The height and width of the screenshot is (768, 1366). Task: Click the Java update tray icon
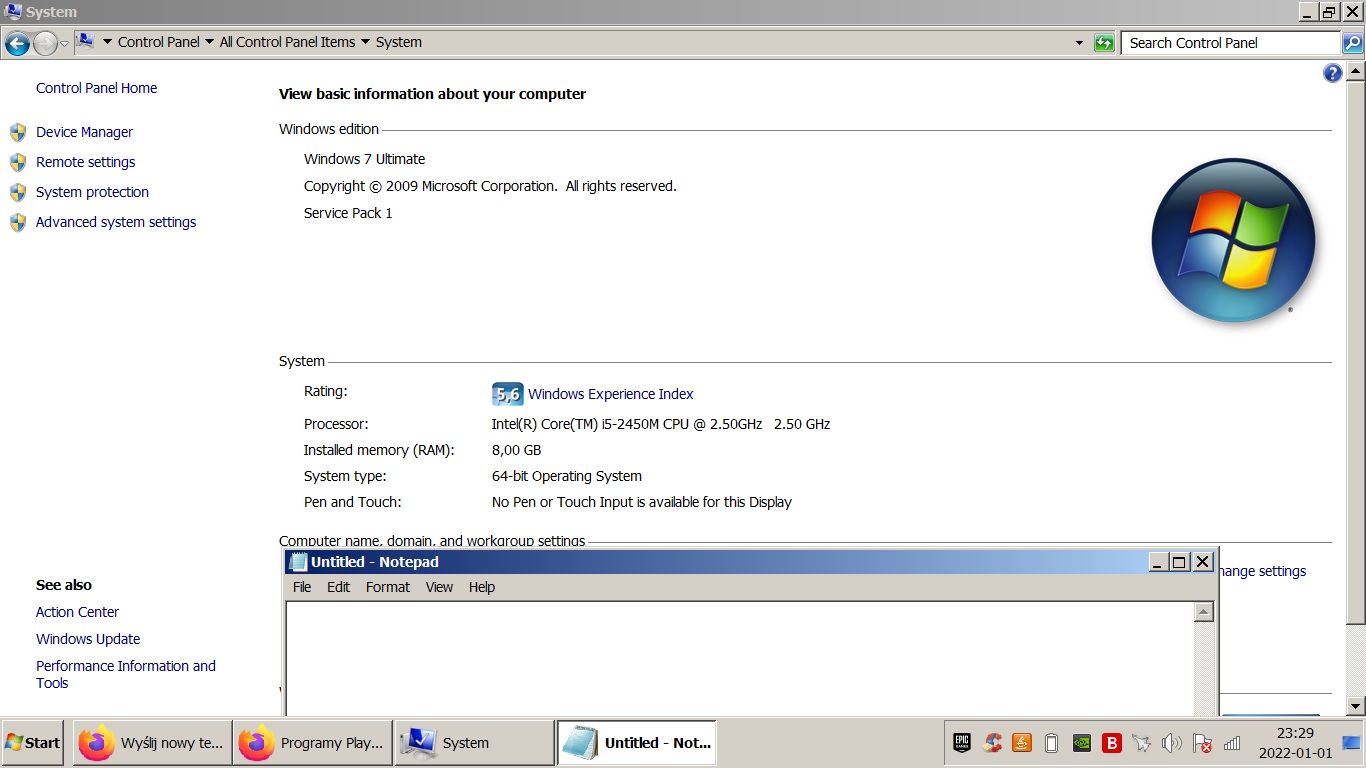[x=1022, y=743]
